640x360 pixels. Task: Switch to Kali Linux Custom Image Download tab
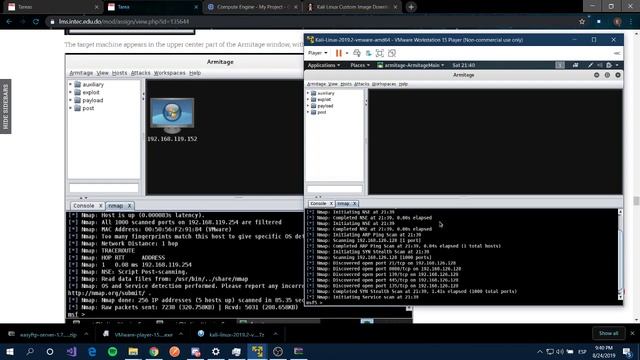point(353,7)
